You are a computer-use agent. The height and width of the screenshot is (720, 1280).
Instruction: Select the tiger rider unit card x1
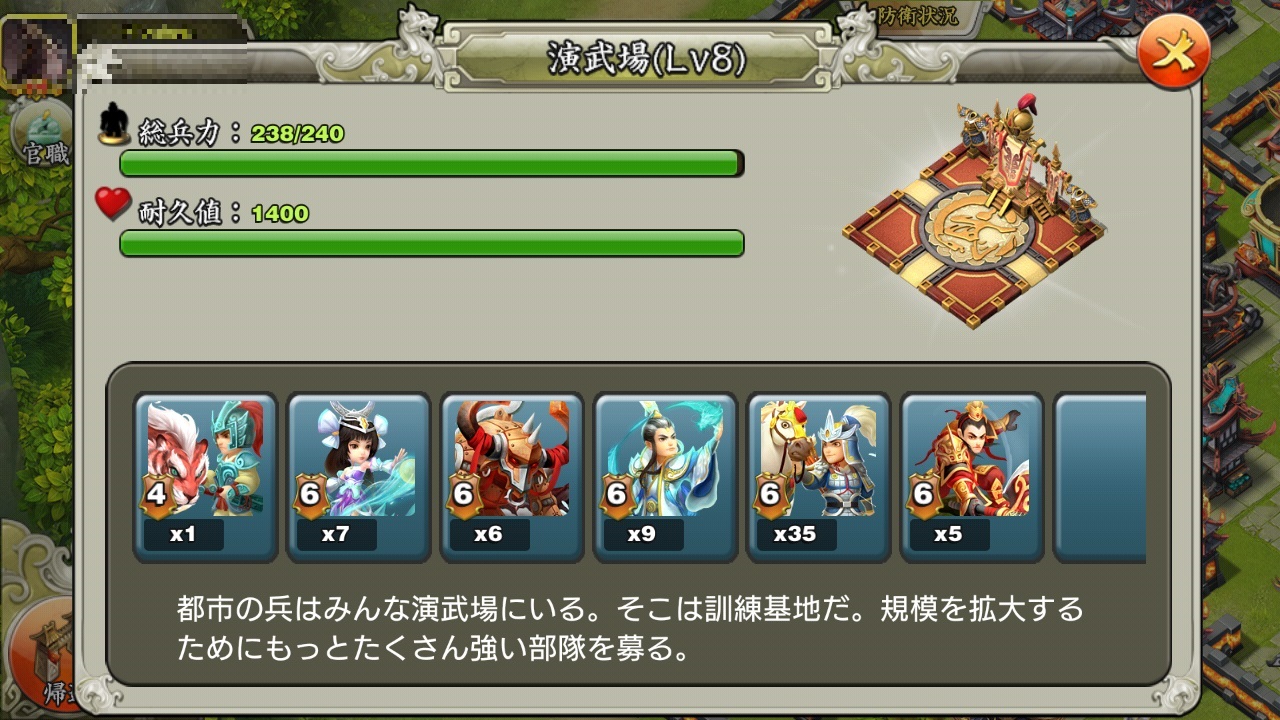click(x=205, y=477)
